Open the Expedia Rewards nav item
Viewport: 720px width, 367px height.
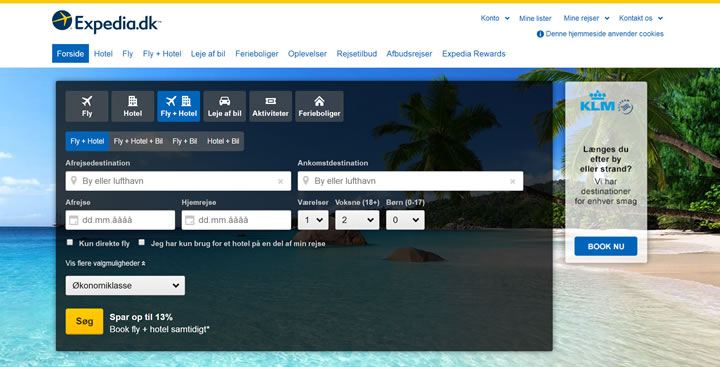tap(473, 54)
